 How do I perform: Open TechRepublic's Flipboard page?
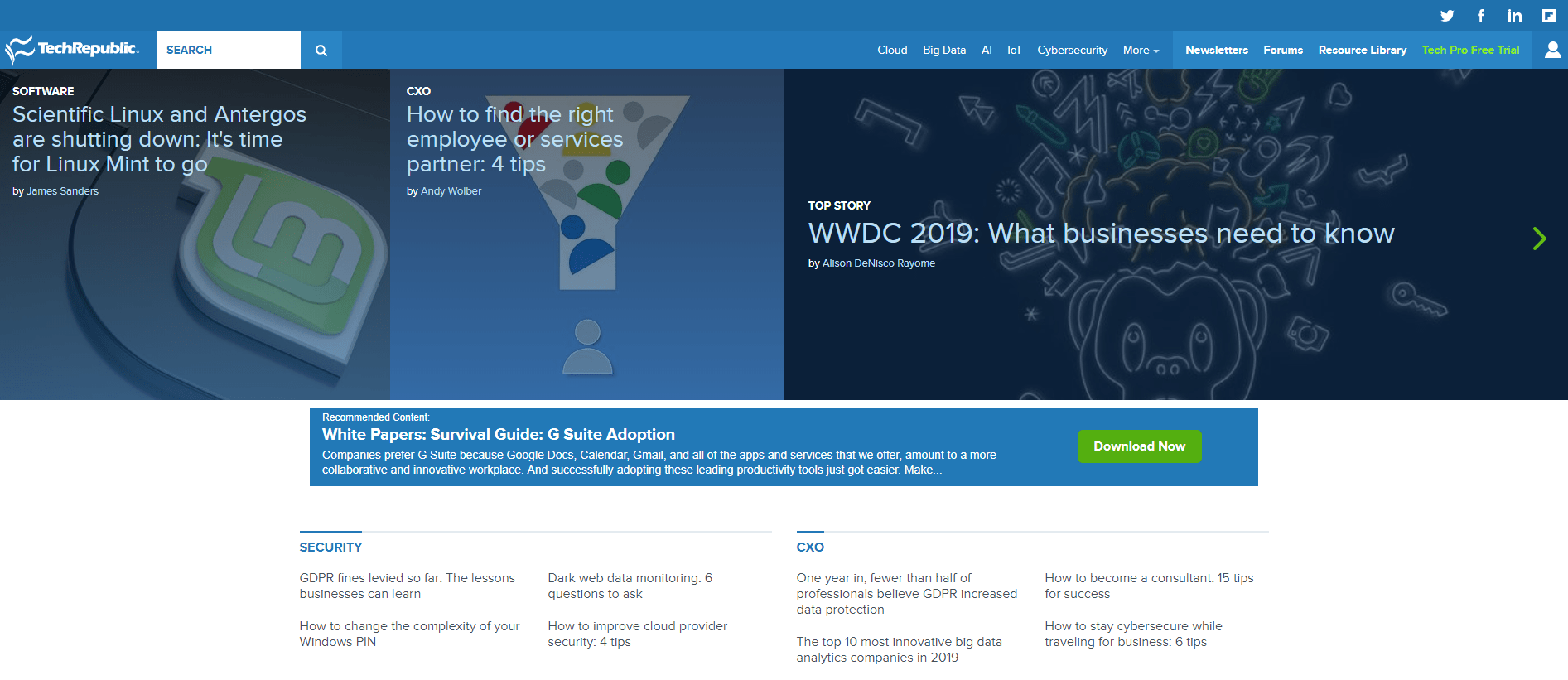pyautogui.click(x=1549, y=16)
